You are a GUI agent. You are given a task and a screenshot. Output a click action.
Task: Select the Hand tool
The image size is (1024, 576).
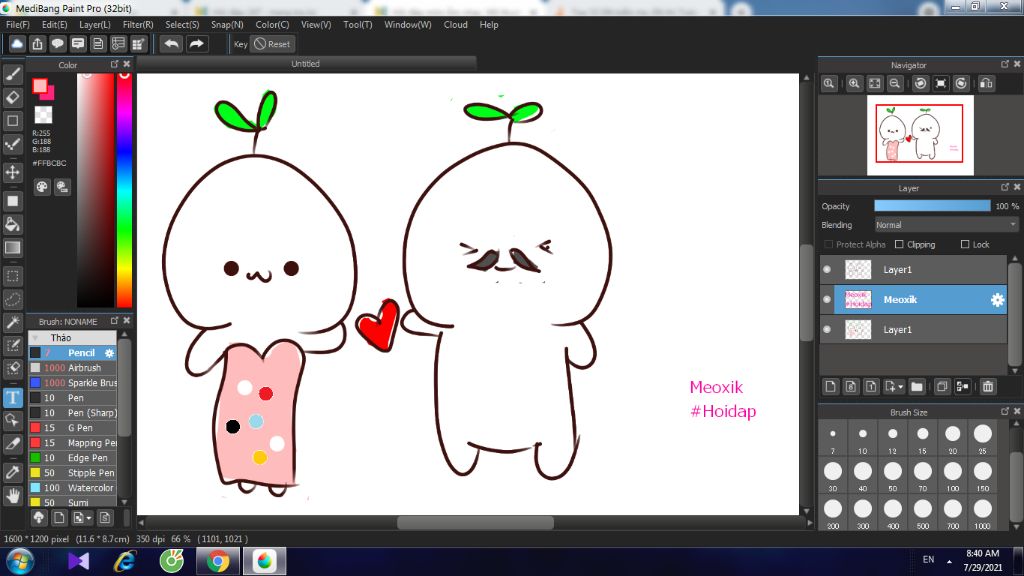(x=12, y=496)
